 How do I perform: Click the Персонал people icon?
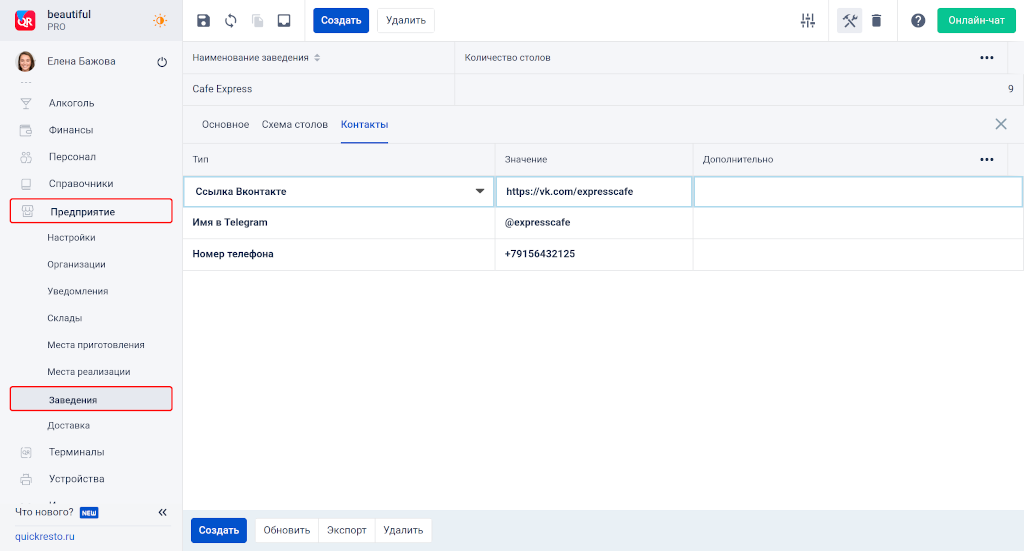(26, 157)
